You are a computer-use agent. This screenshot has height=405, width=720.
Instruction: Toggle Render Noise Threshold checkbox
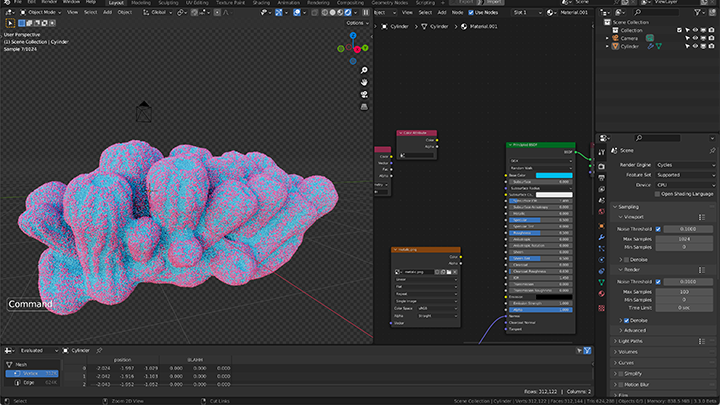658,282
